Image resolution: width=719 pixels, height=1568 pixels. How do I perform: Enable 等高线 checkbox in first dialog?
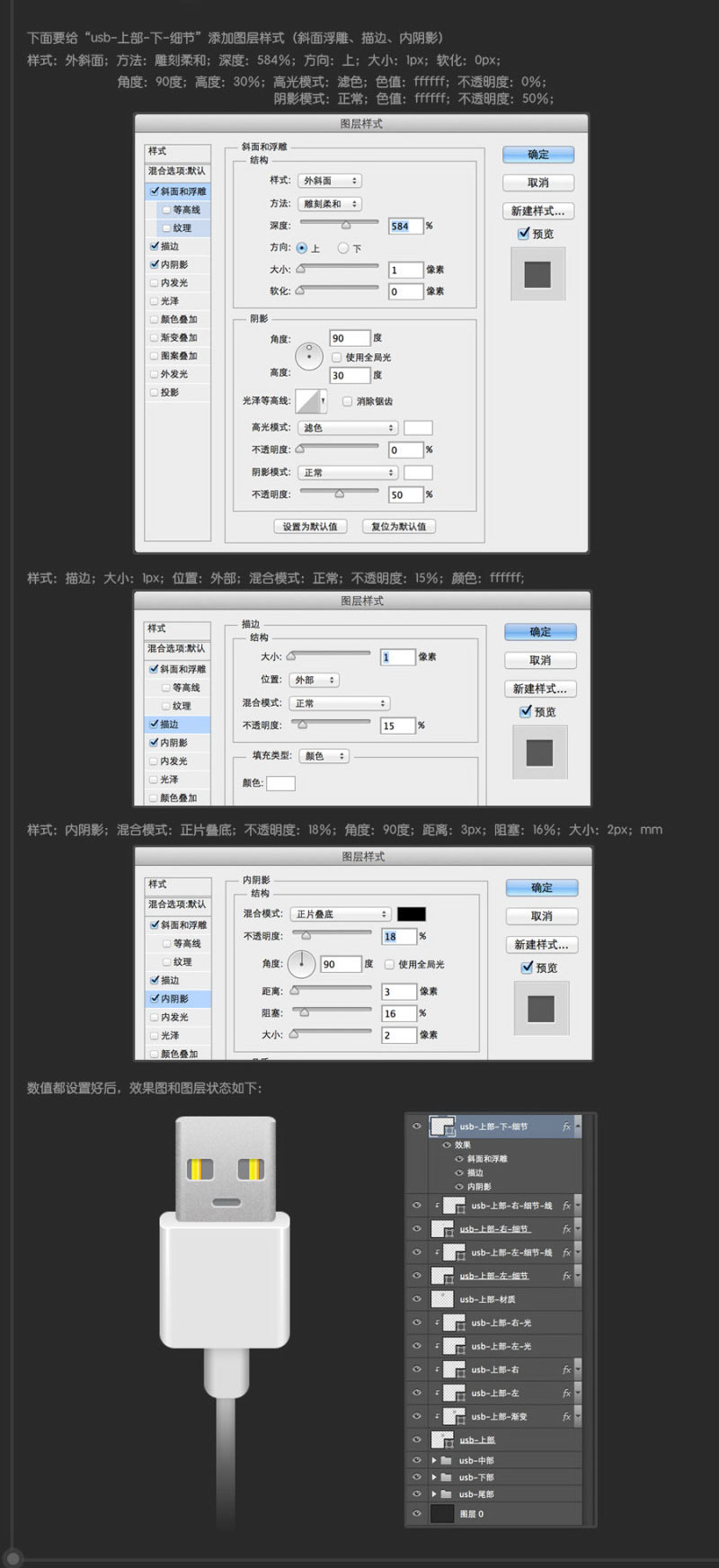(x=166, y=209)
